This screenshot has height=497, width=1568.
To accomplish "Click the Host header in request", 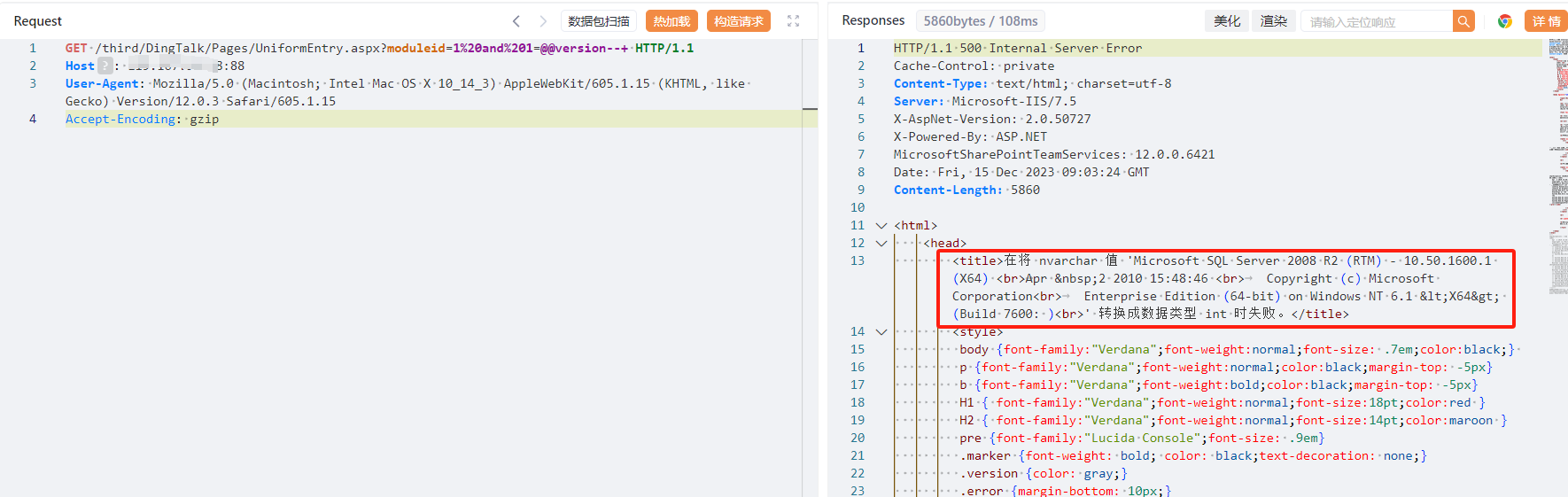I will coord(80,66).
